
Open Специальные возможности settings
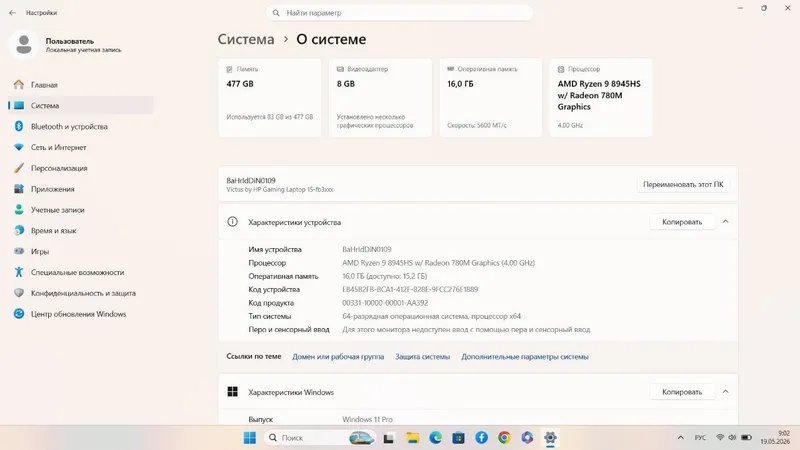(82, 272)
